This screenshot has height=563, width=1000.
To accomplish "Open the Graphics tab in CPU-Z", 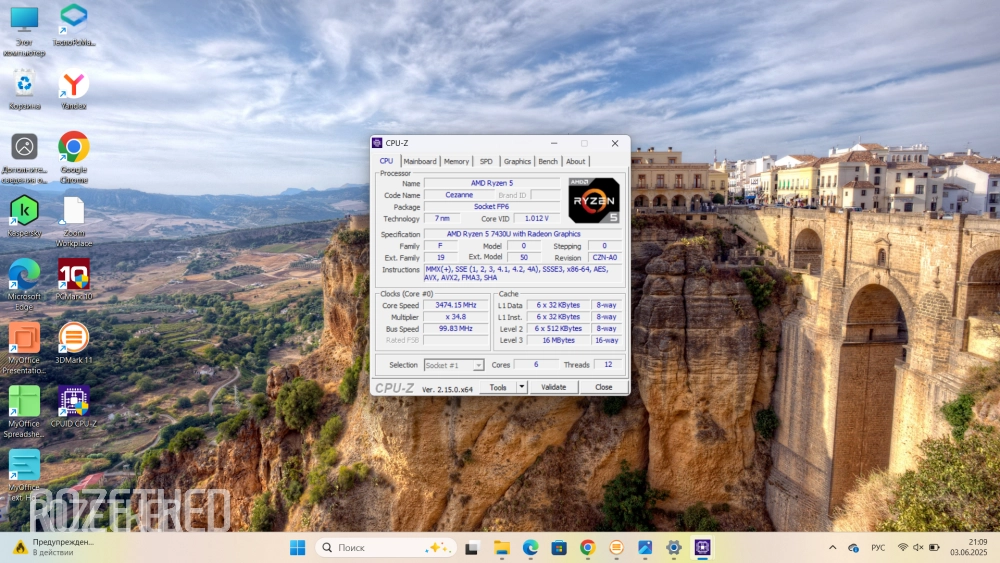I will (x=517, y=161).
